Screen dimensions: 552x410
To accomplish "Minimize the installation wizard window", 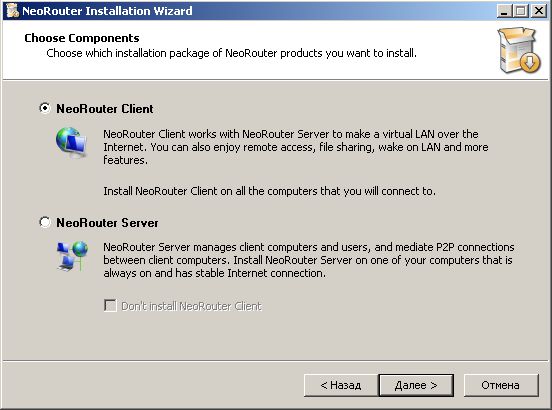I will pyautogui.click(x=504, y=11).
